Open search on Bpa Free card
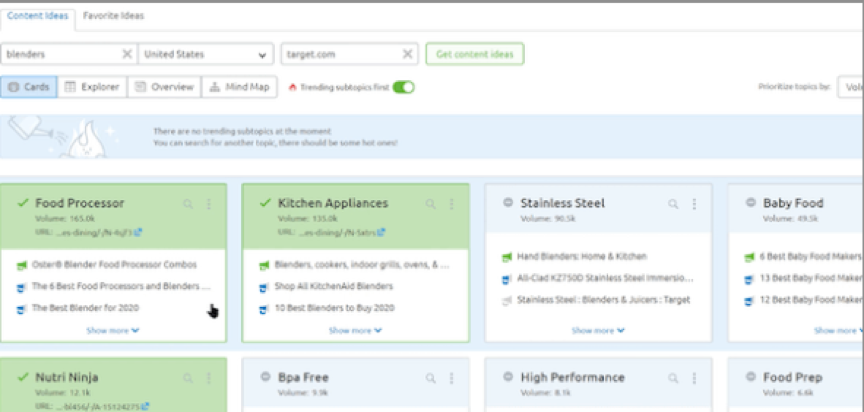The height and width of the screenshot is (412, 864). pos(430,378)
